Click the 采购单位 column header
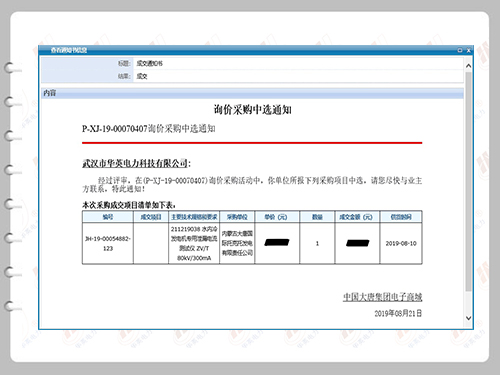The width and height of the screenshot is (500, 375). click(x=237, y=217)
